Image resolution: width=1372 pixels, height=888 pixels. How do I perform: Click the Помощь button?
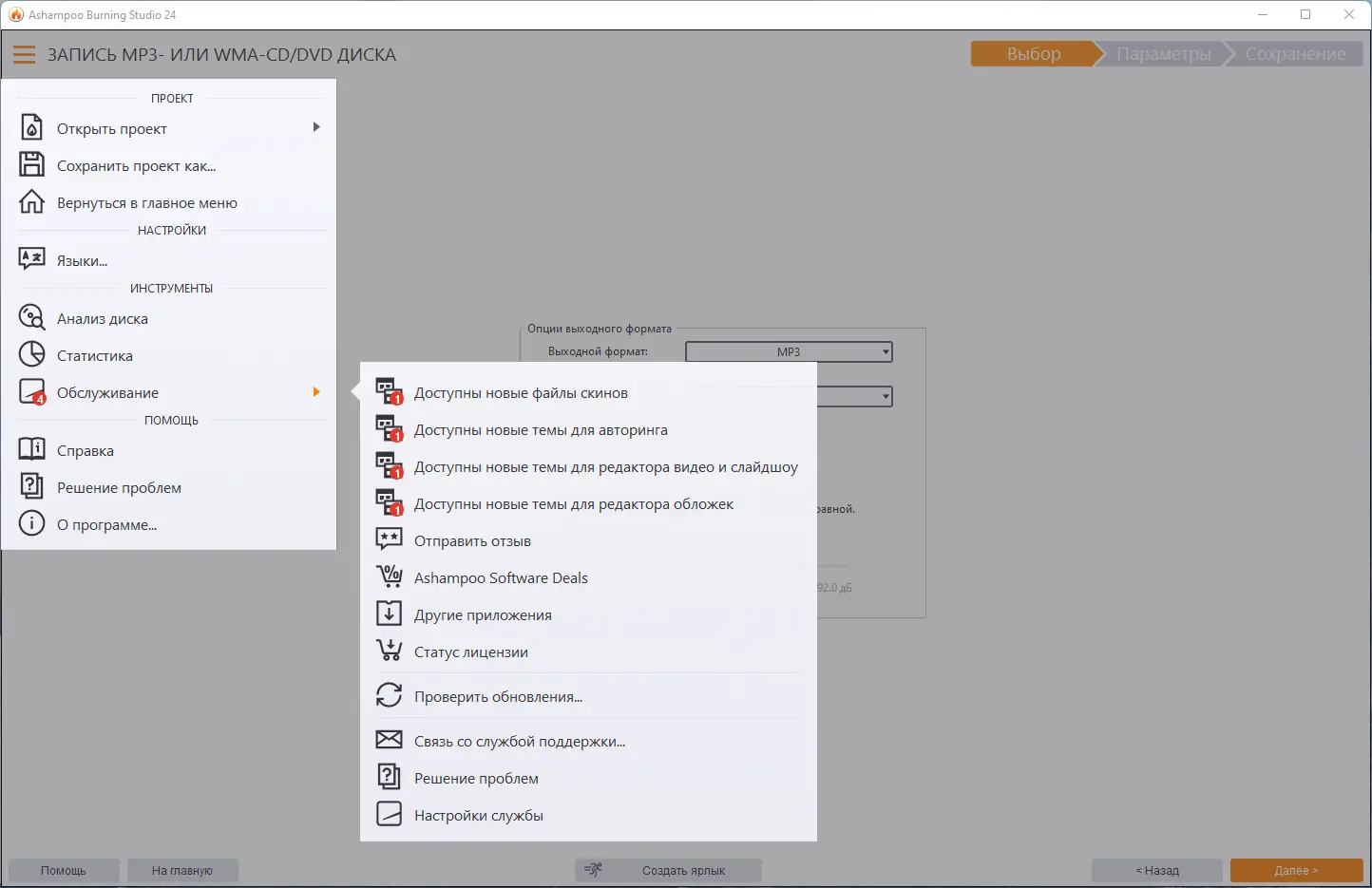point(64,870)
